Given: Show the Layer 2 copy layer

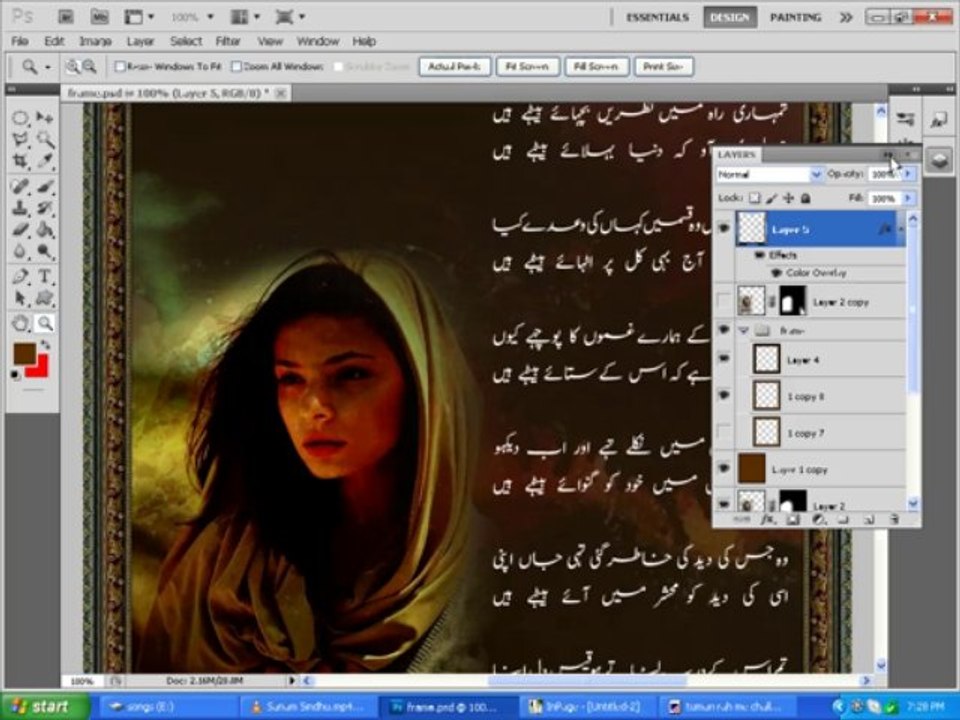Looking at the screenshot, I should click(x=724, y=301).
